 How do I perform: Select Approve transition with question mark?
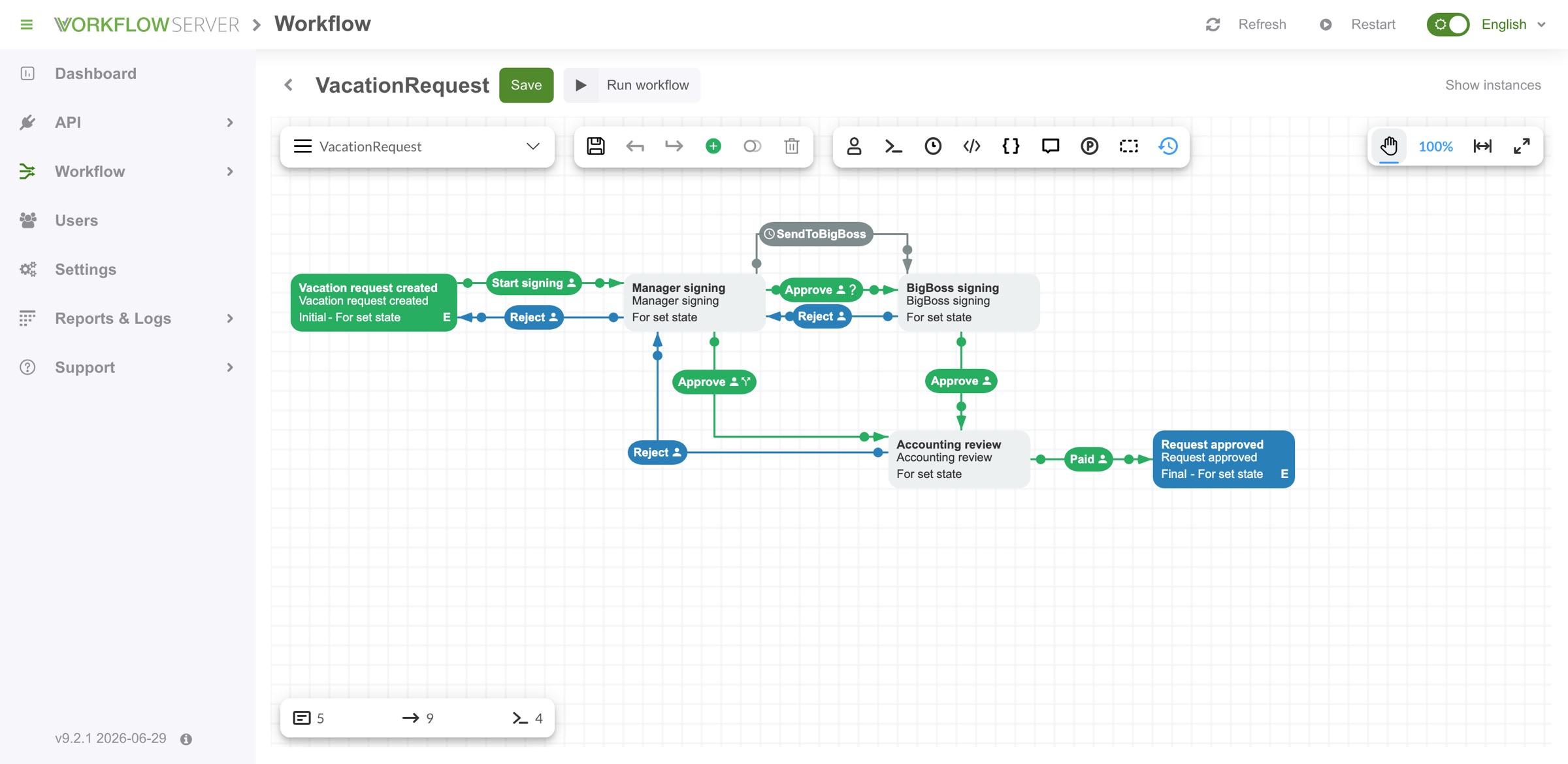[821, 289]
